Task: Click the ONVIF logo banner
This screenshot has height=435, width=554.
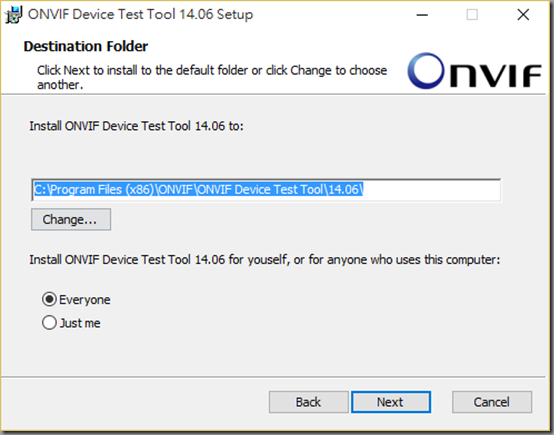Action: tap(474, 71)
